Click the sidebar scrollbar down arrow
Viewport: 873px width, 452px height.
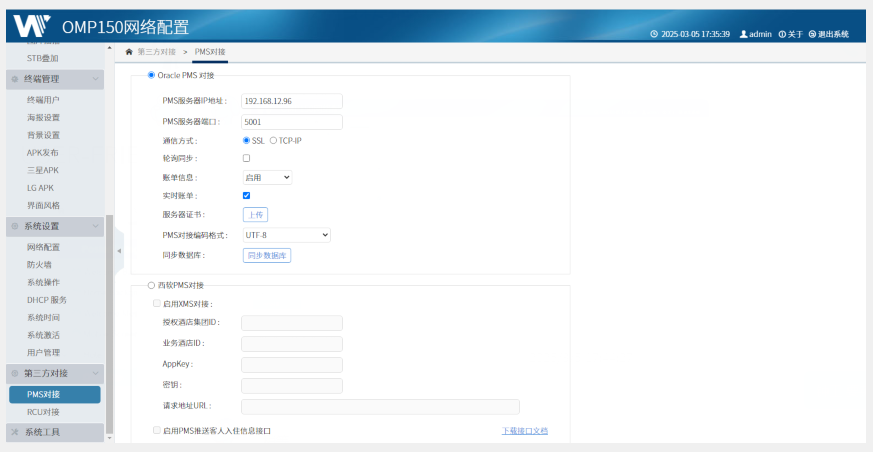[110, 439]
